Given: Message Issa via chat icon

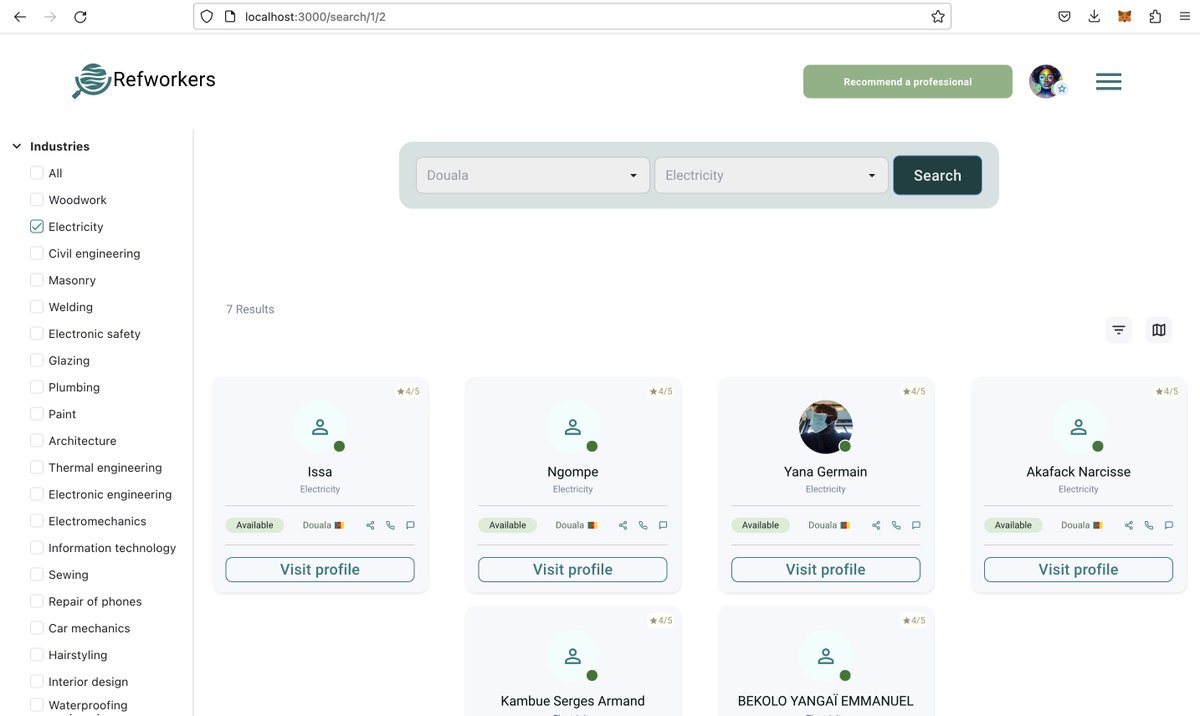Looking at the screenshot, I should coord(410,525).
